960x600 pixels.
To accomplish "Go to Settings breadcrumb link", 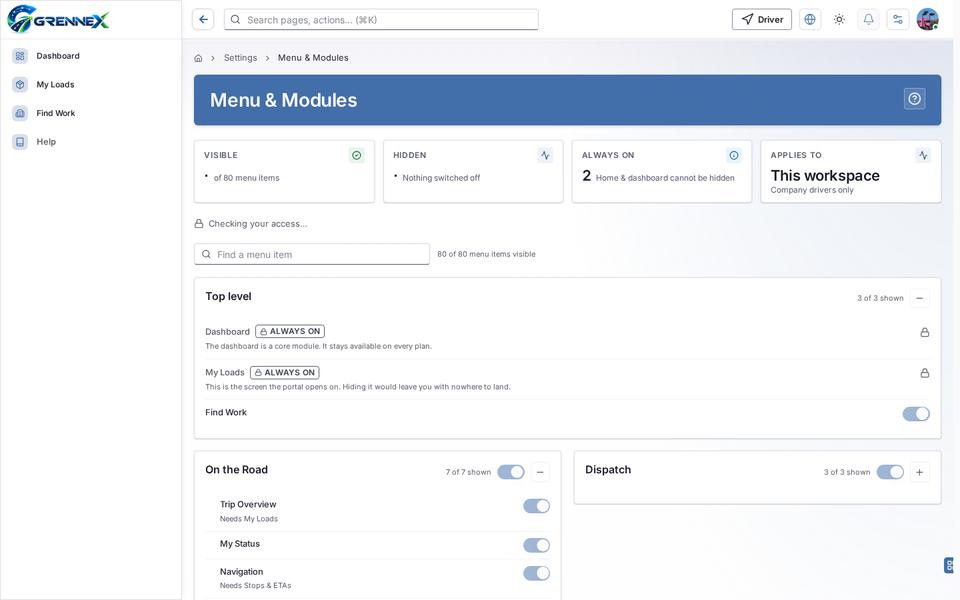I will pos(240,58).
